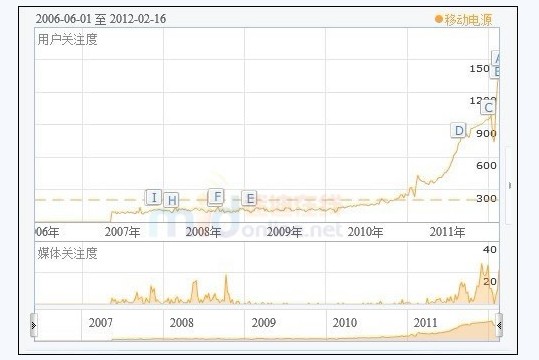The image size is (539, 360).
Task: Click the left range slider handle
Action: 33,325
